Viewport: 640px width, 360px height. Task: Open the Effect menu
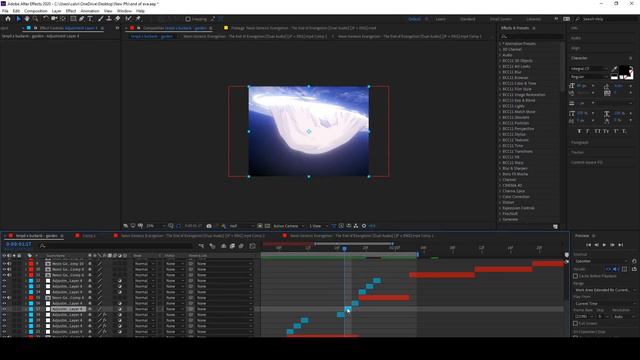click(x=71, y=11)
